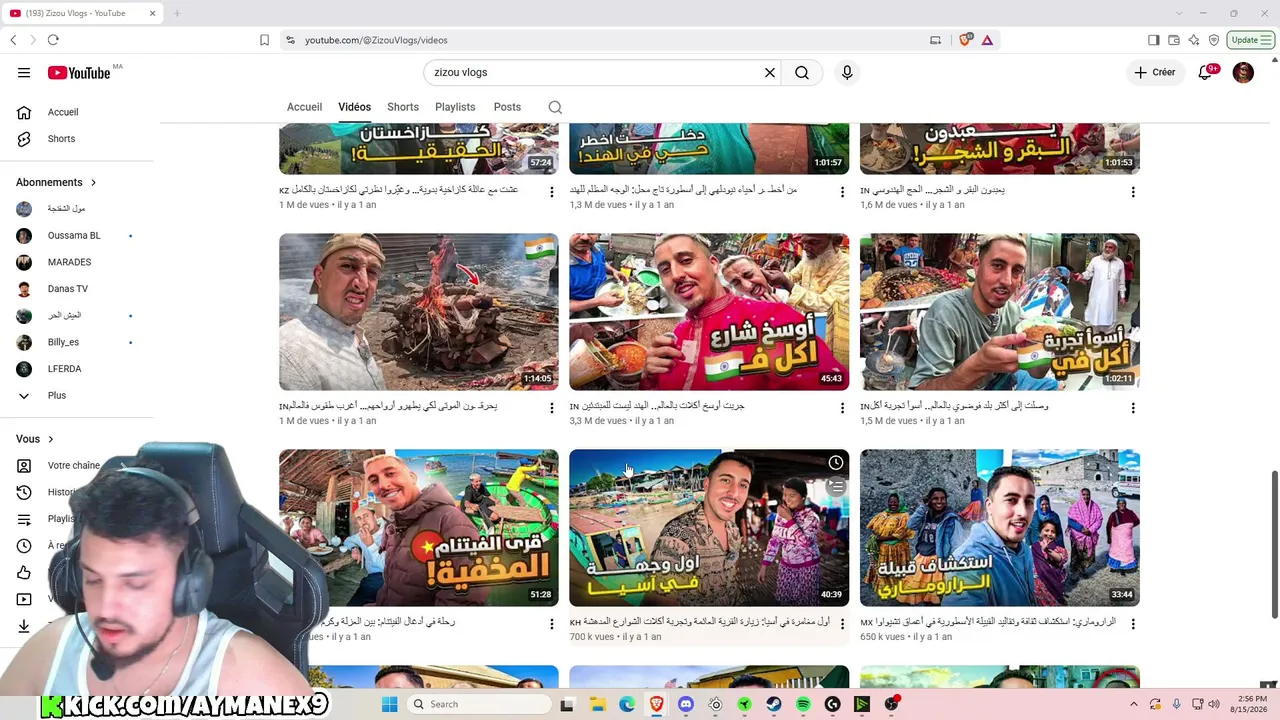The height and width of the screenshot is (720, 1280).
Task: Play the 1:02:11 India food video
Action: coord(1000,312)
